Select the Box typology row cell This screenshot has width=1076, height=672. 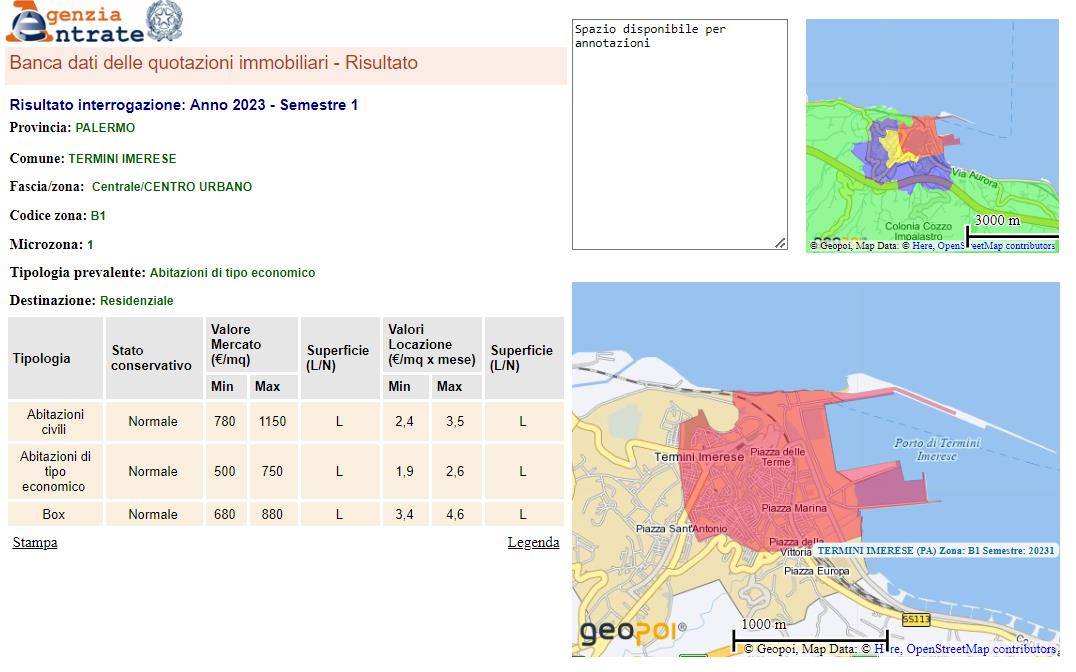pos(54,515)
